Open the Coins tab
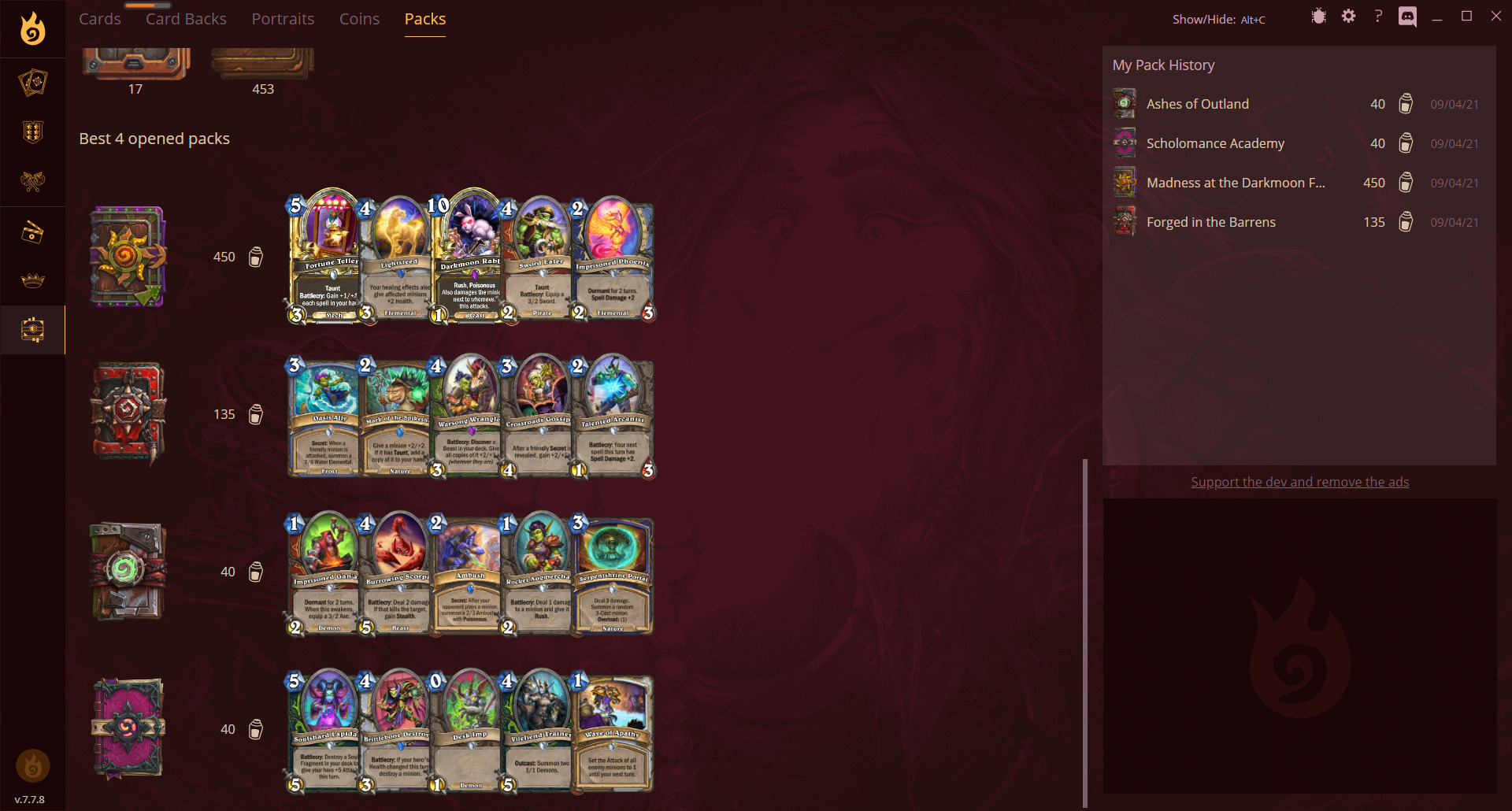 359,19
